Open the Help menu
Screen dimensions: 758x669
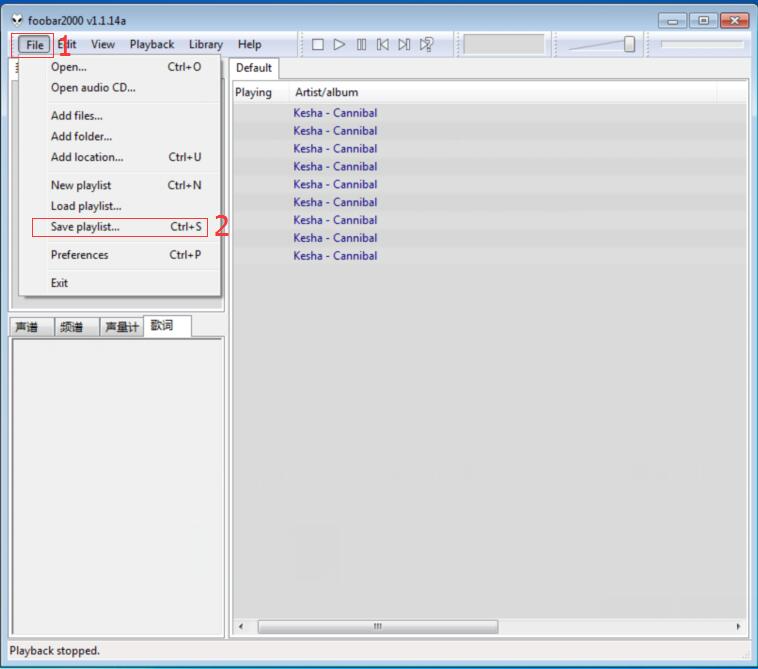249,44
